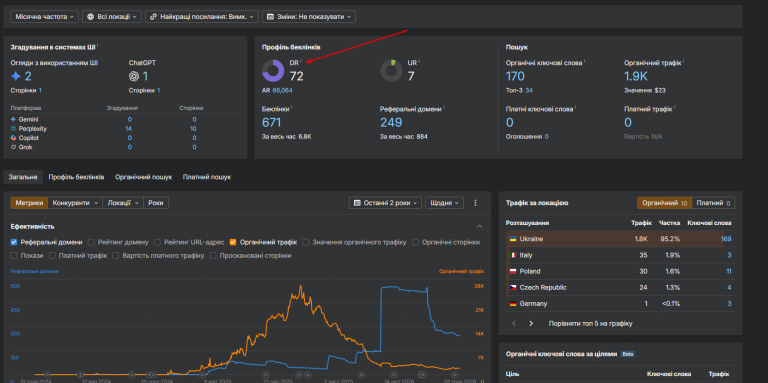Uncheck Органічний трафік checkbox
Screen dimensions: 768x383
(233, 242)
